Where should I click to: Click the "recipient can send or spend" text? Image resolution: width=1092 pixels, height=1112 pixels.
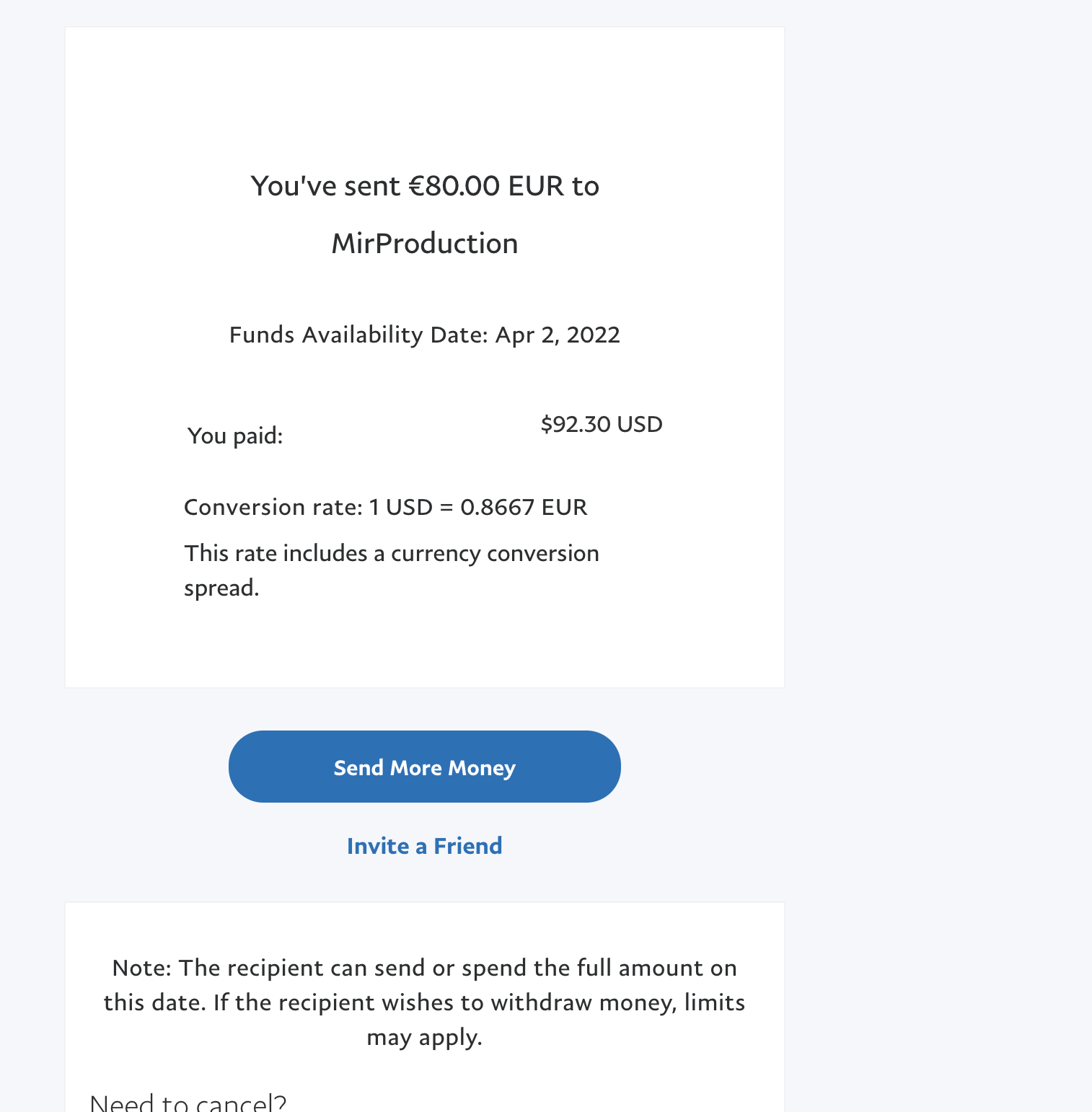353,968
